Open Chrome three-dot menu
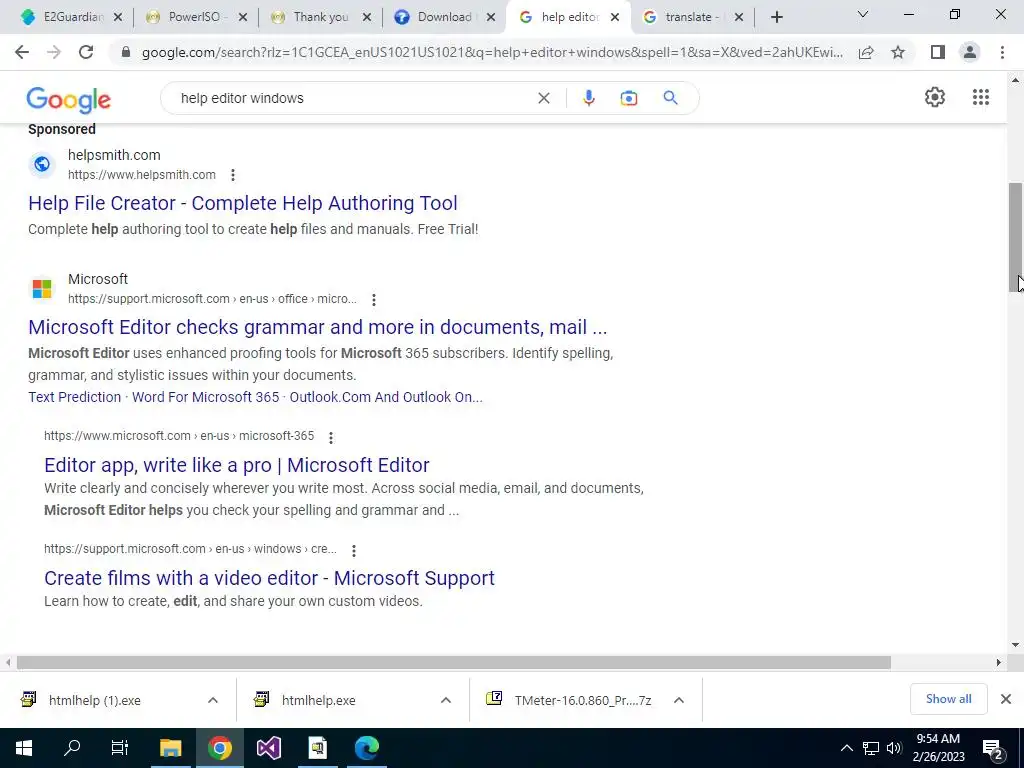This screenshot has height=768, width=1024. pos(1002,52)
